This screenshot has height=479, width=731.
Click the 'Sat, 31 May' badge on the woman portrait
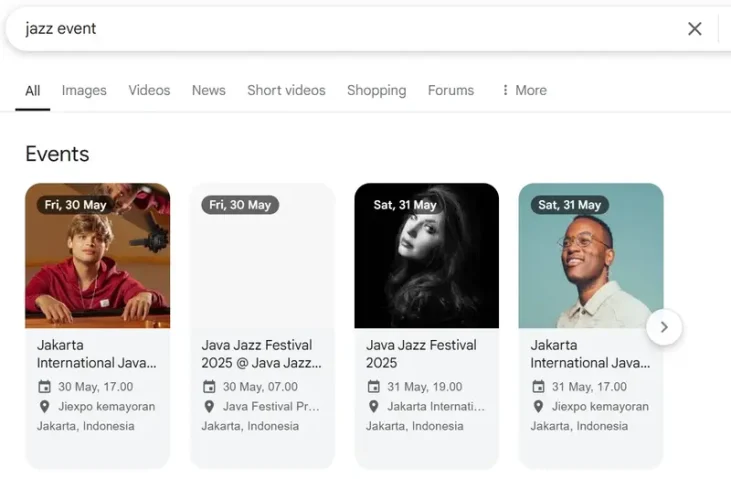[405, 205]
